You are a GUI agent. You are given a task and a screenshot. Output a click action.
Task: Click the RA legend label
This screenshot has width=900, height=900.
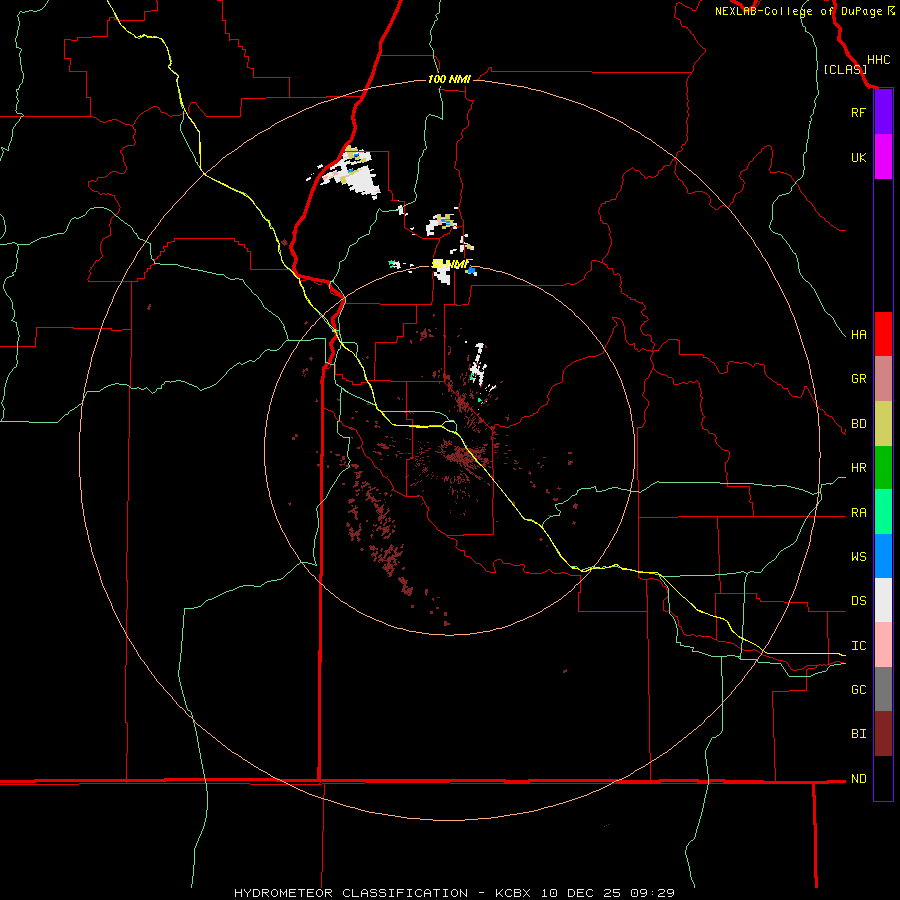pos(859,513)
